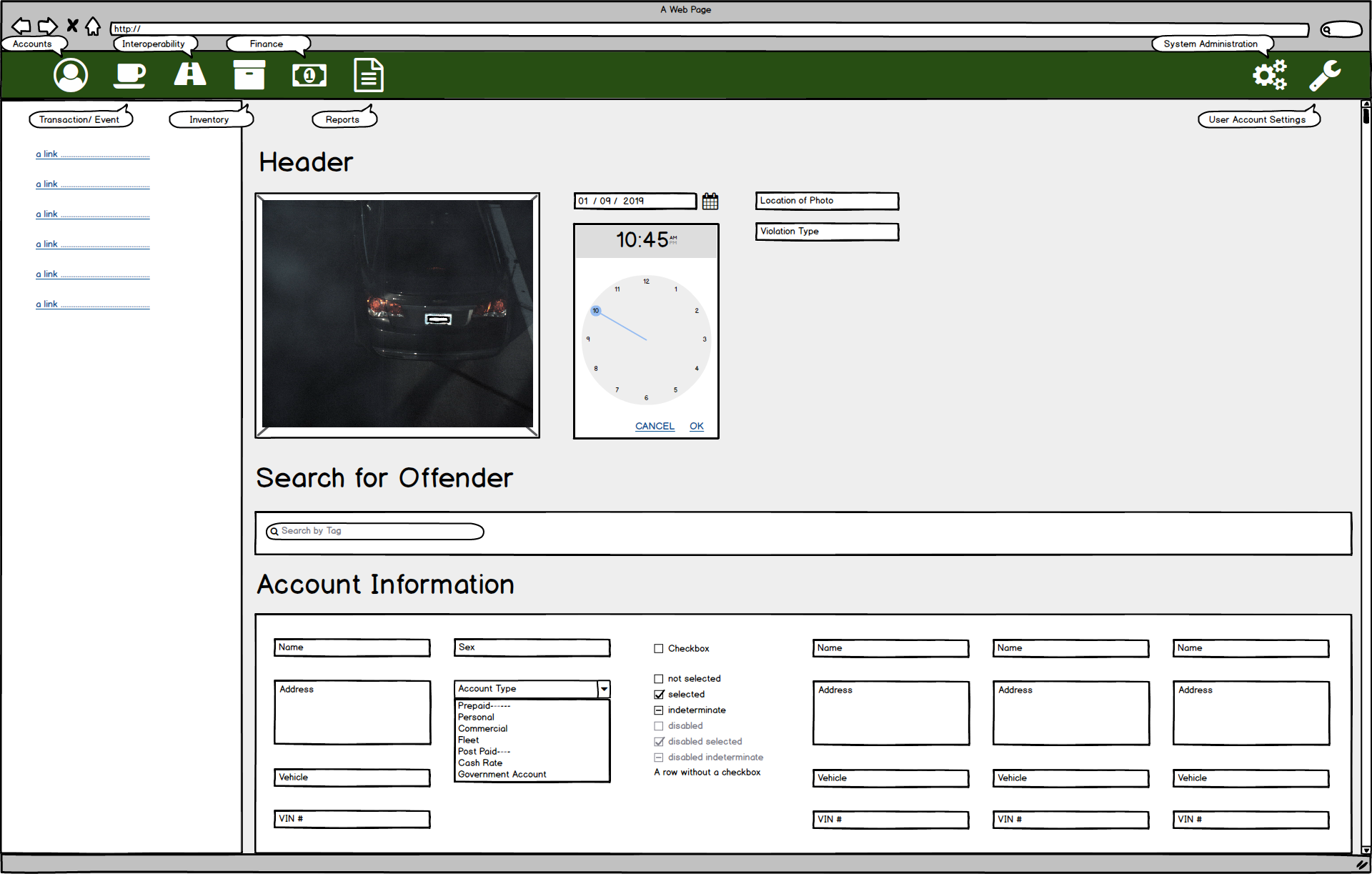Select hour 3 on the clock face
Screen dimensions: 1372x874
[x=705, y=339]
